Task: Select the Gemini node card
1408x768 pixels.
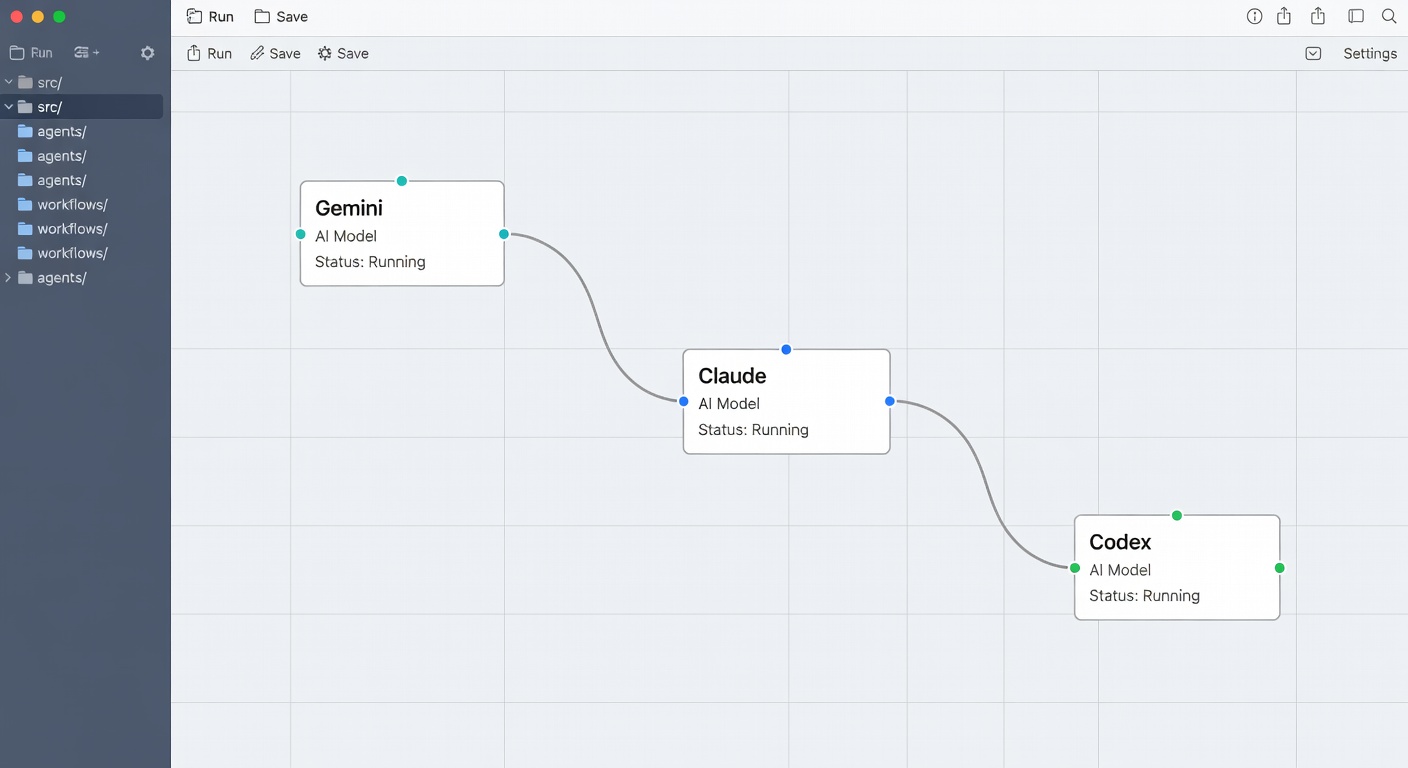Action: (401, 234)
